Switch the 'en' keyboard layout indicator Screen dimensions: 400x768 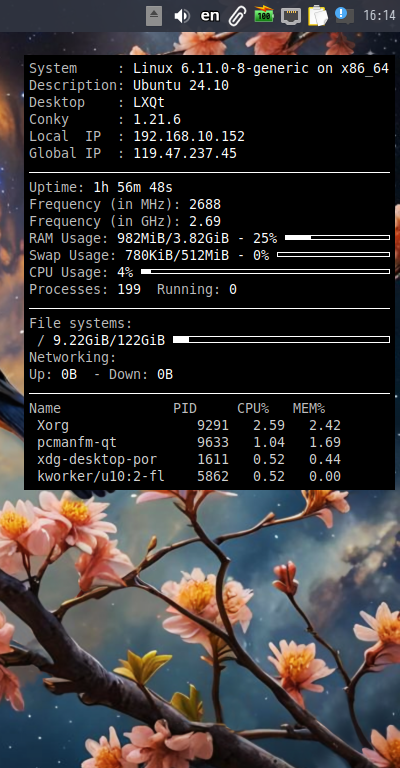[210, 16]
